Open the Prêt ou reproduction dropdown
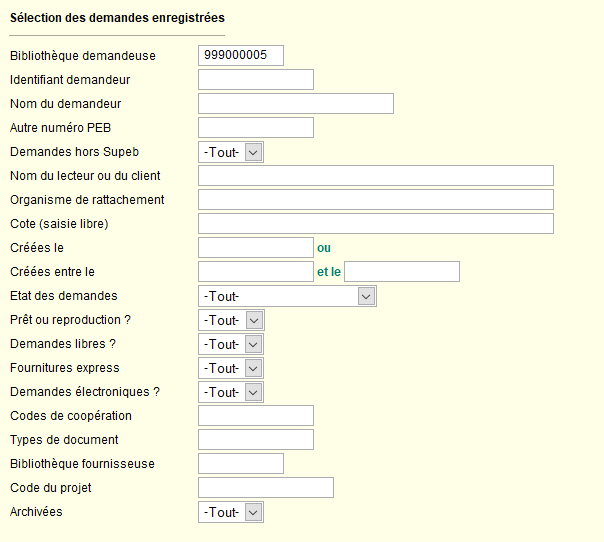 (x=231, y=320)
